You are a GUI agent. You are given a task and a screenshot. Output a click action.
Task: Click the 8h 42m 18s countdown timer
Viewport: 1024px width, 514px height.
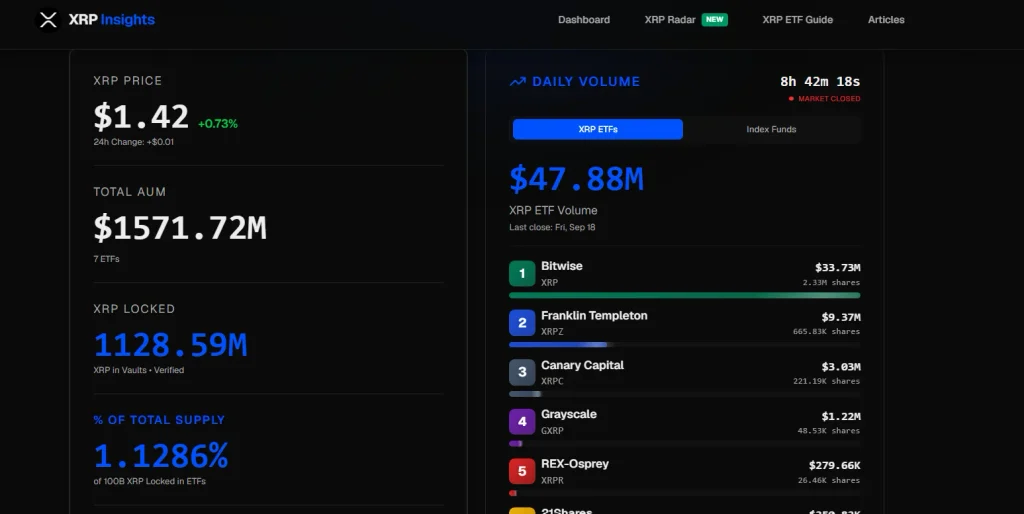point(820,82)
